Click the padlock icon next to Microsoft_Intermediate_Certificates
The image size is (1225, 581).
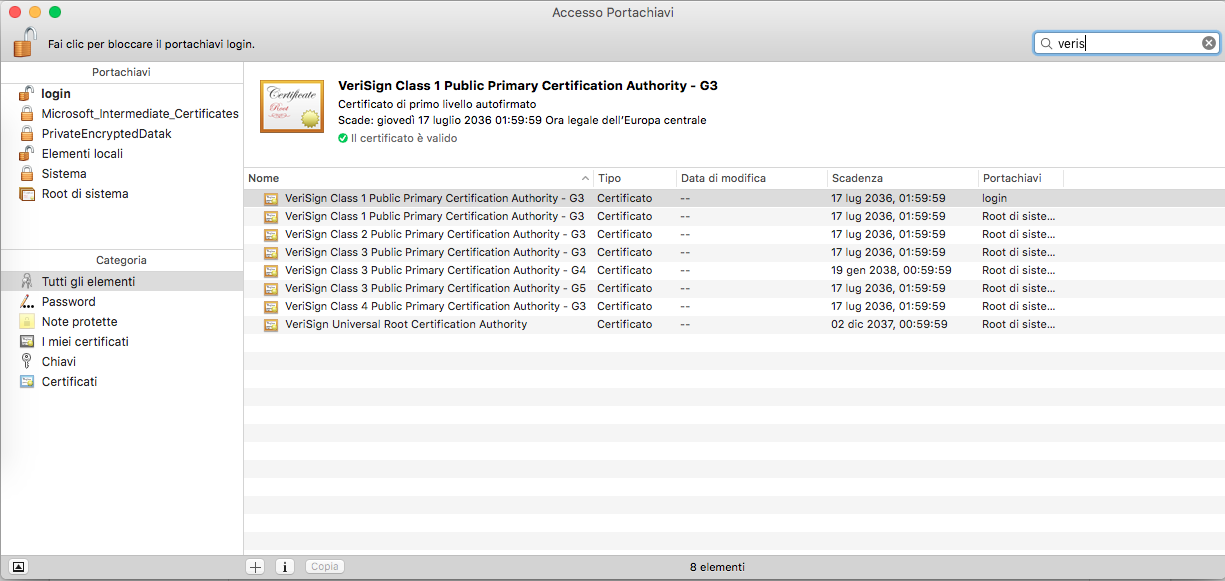[x=27, y=113]
